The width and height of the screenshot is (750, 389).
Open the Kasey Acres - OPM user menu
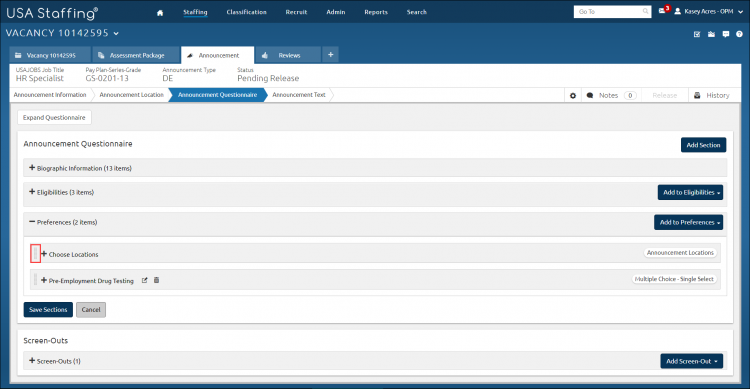[709, 11]
